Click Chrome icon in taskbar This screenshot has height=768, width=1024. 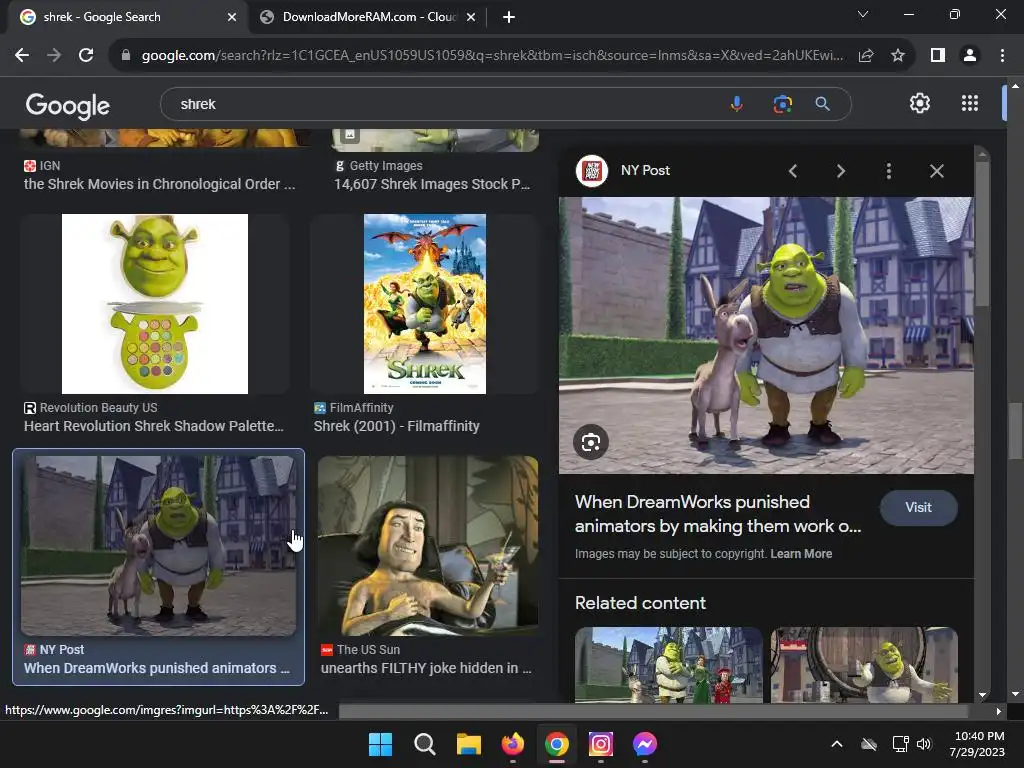[x=556, y=744]
